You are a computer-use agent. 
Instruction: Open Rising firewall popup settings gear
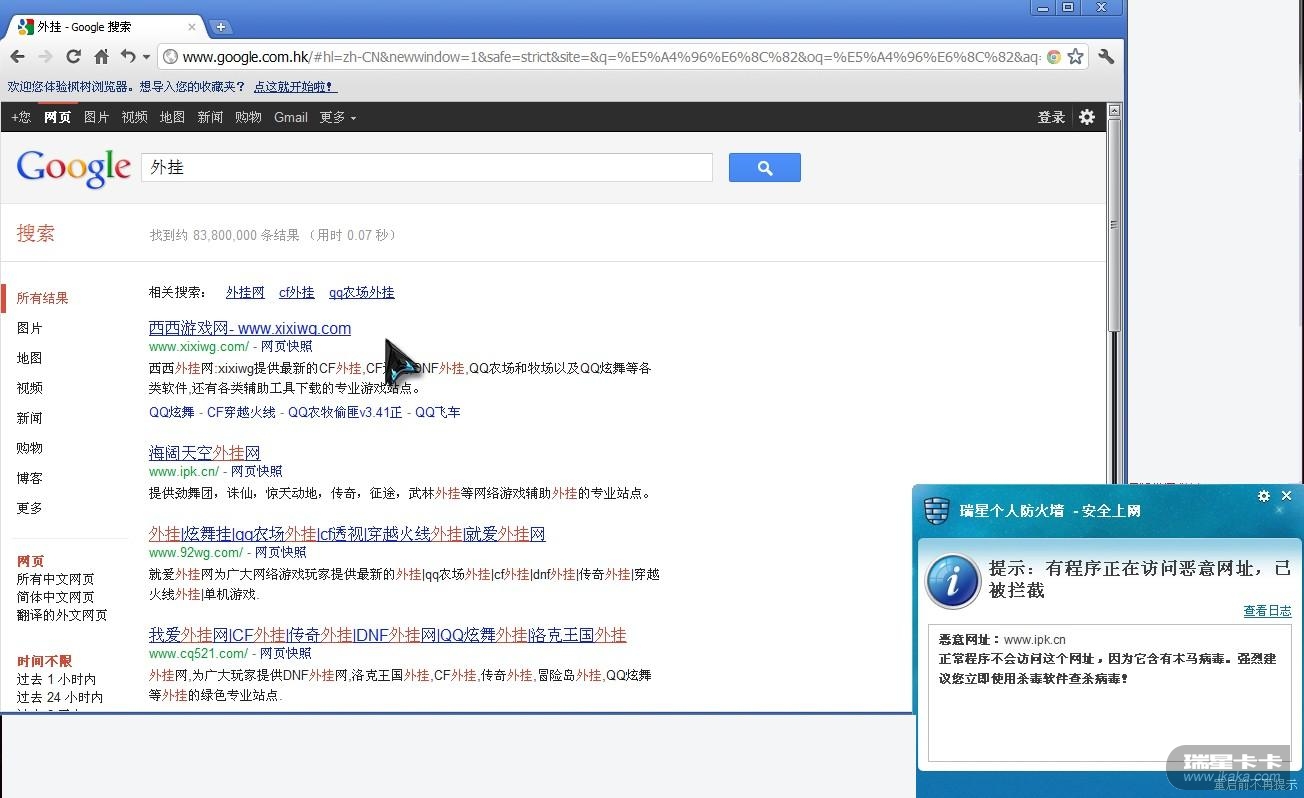1264,496
